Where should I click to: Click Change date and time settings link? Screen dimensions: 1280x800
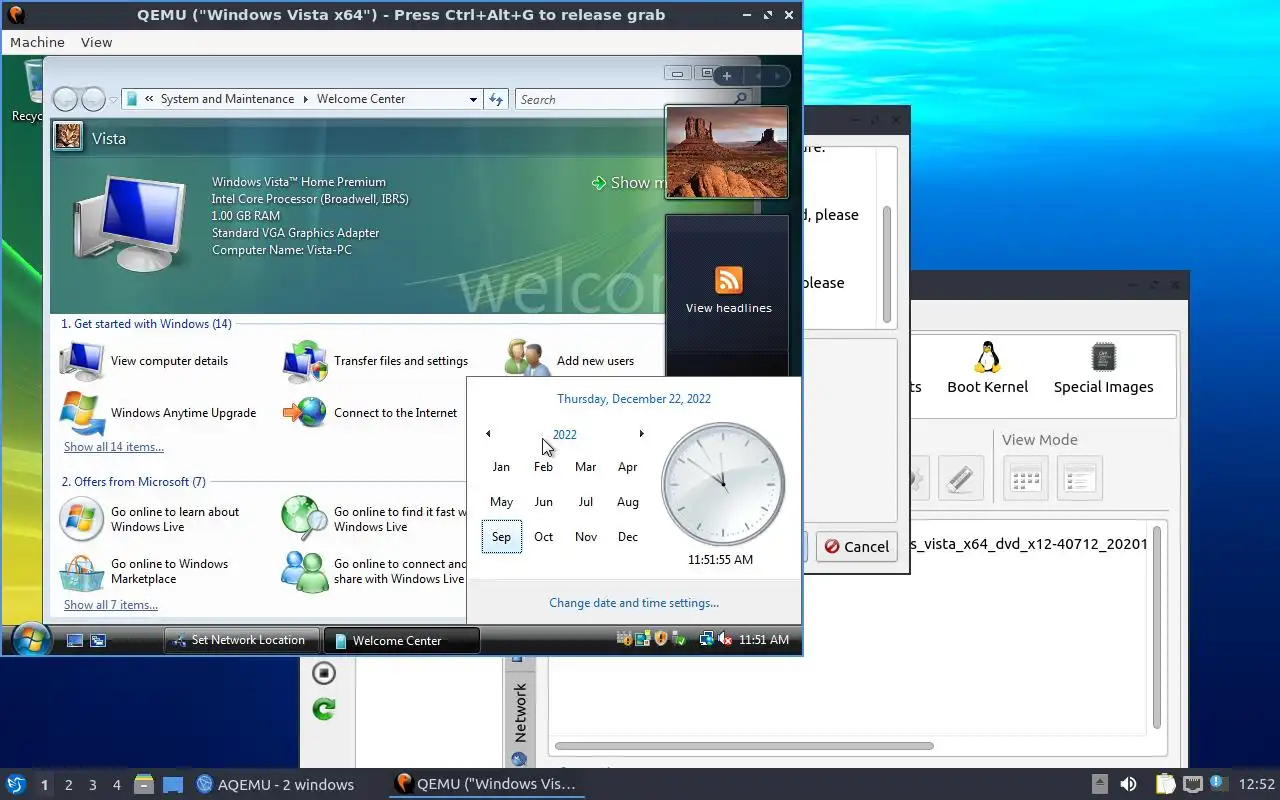[x=634, y=603]
